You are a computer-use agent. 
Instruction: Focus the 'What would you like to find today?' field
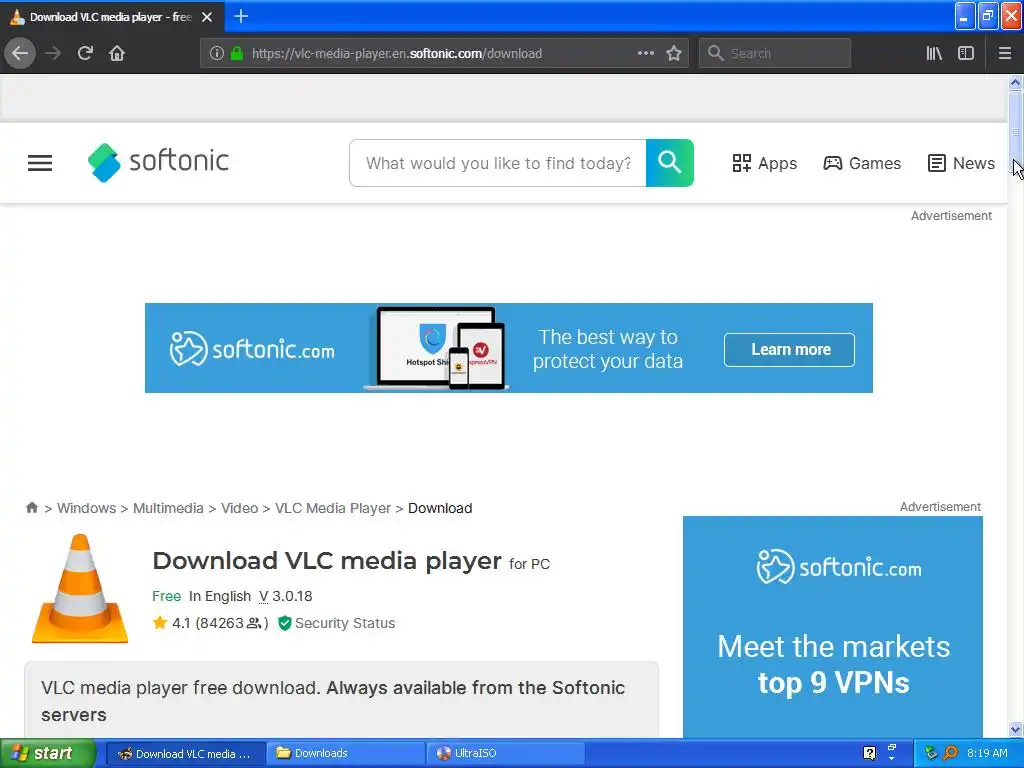pos(498,163)
